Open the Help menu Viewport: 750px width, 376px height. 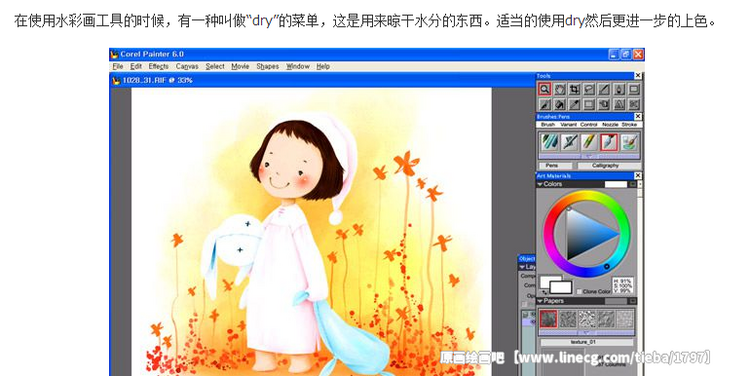click(323, 66)
